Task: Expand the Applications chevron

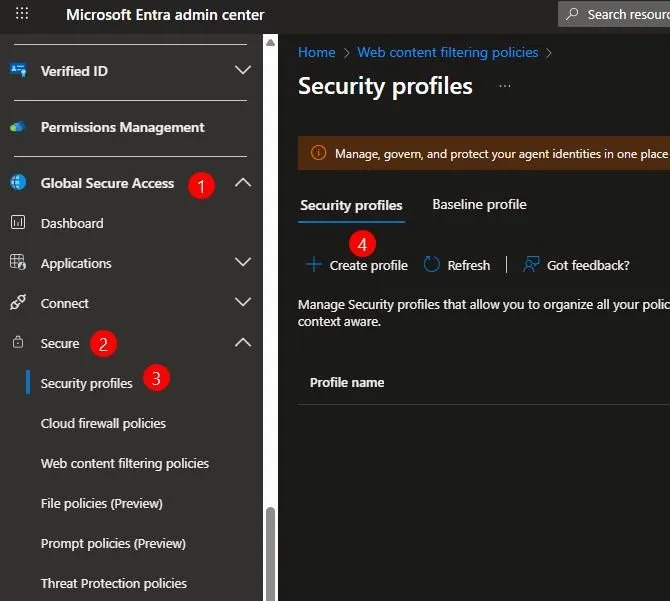Action: pos(243,262)
